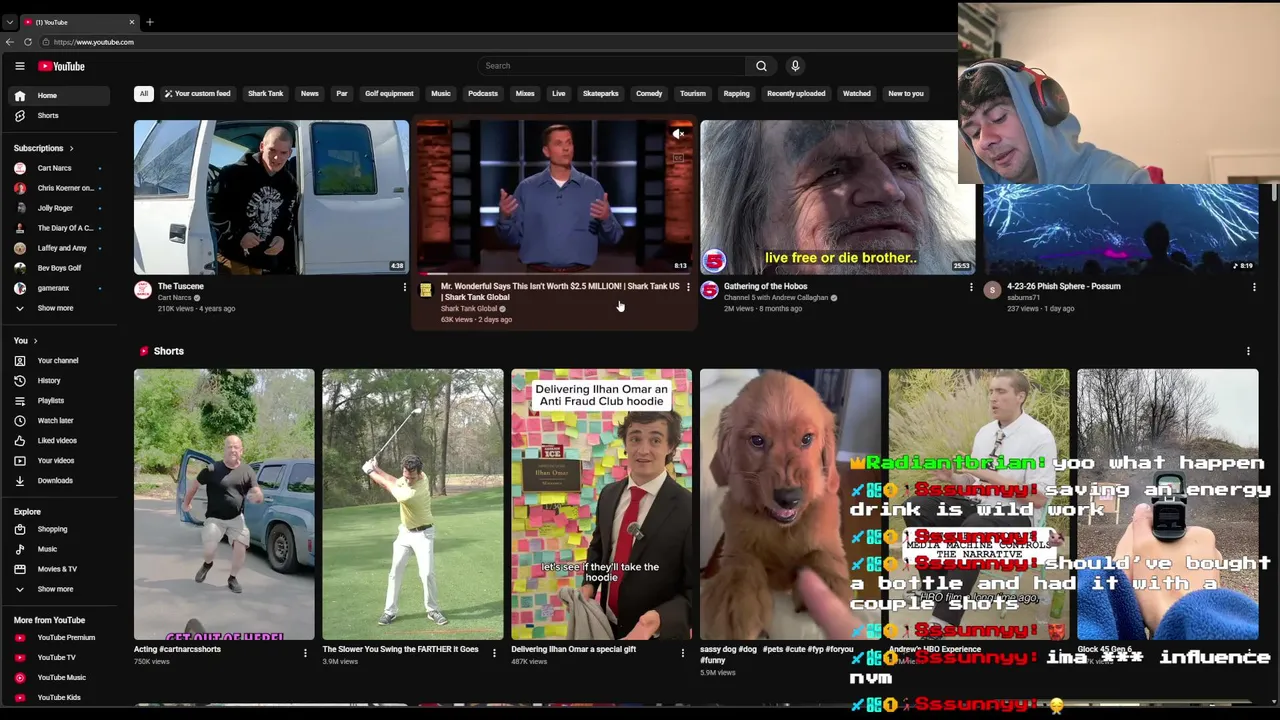This screenshot has width=1280, height=720.
Task: Open Playlists in the sidebar
Action: 60,400
